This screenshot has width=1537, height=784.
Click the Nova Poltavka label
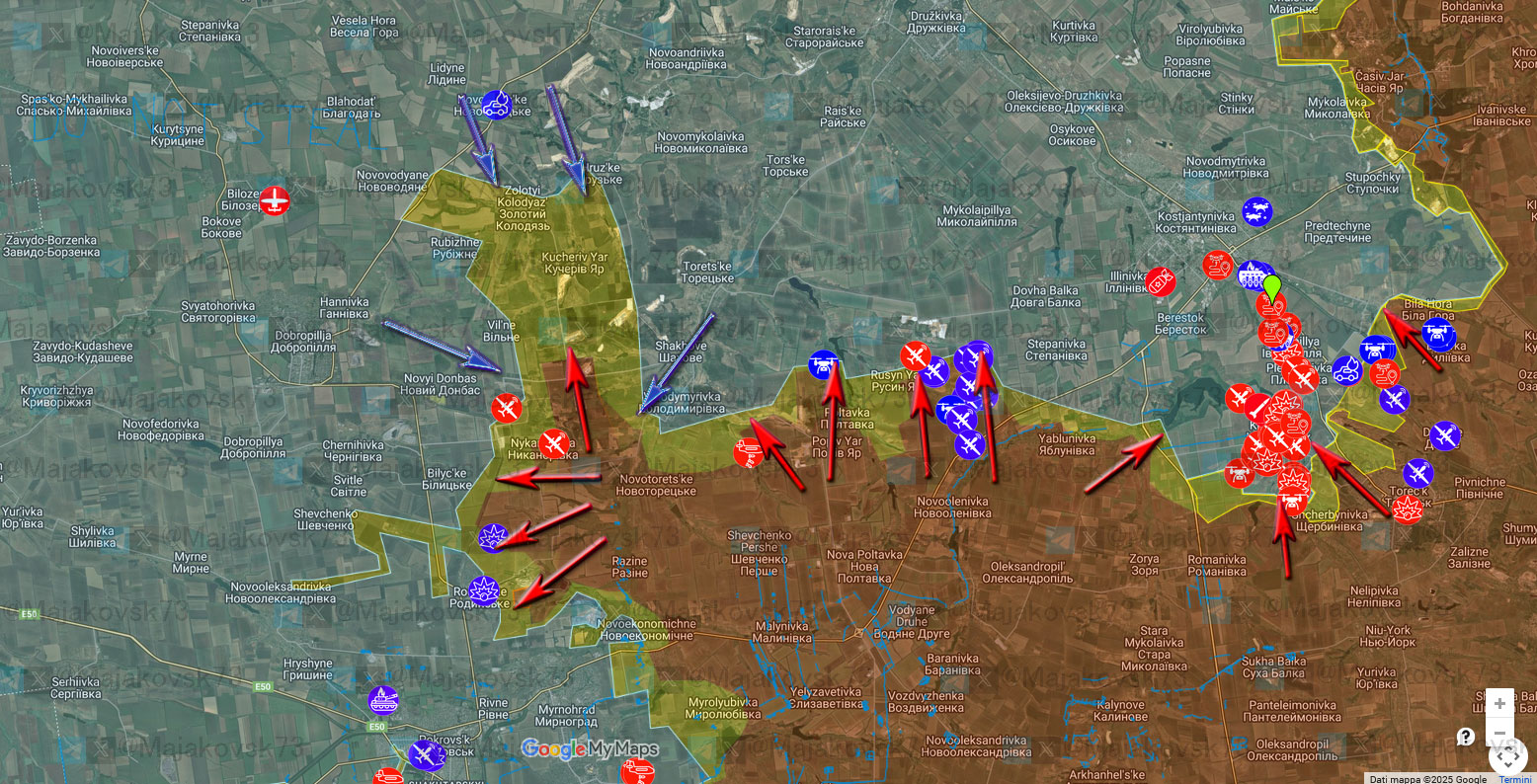[x=864, y=567]
